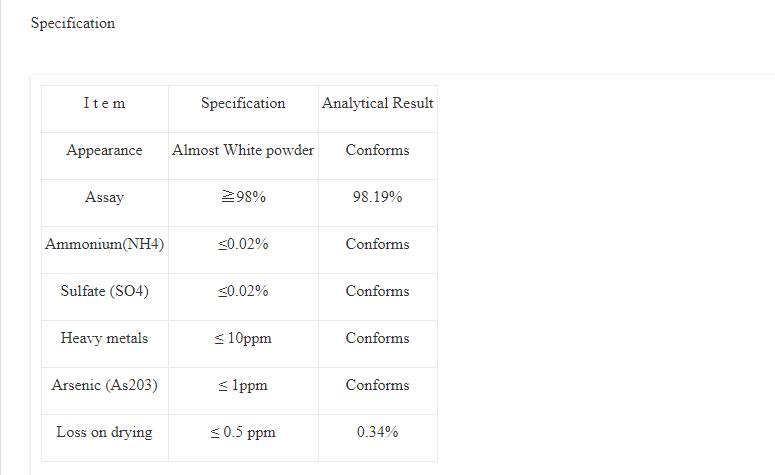This screenshot has height=475, width=775.
Task: Select the Heavy metals row label
Action: pos(104,338)
